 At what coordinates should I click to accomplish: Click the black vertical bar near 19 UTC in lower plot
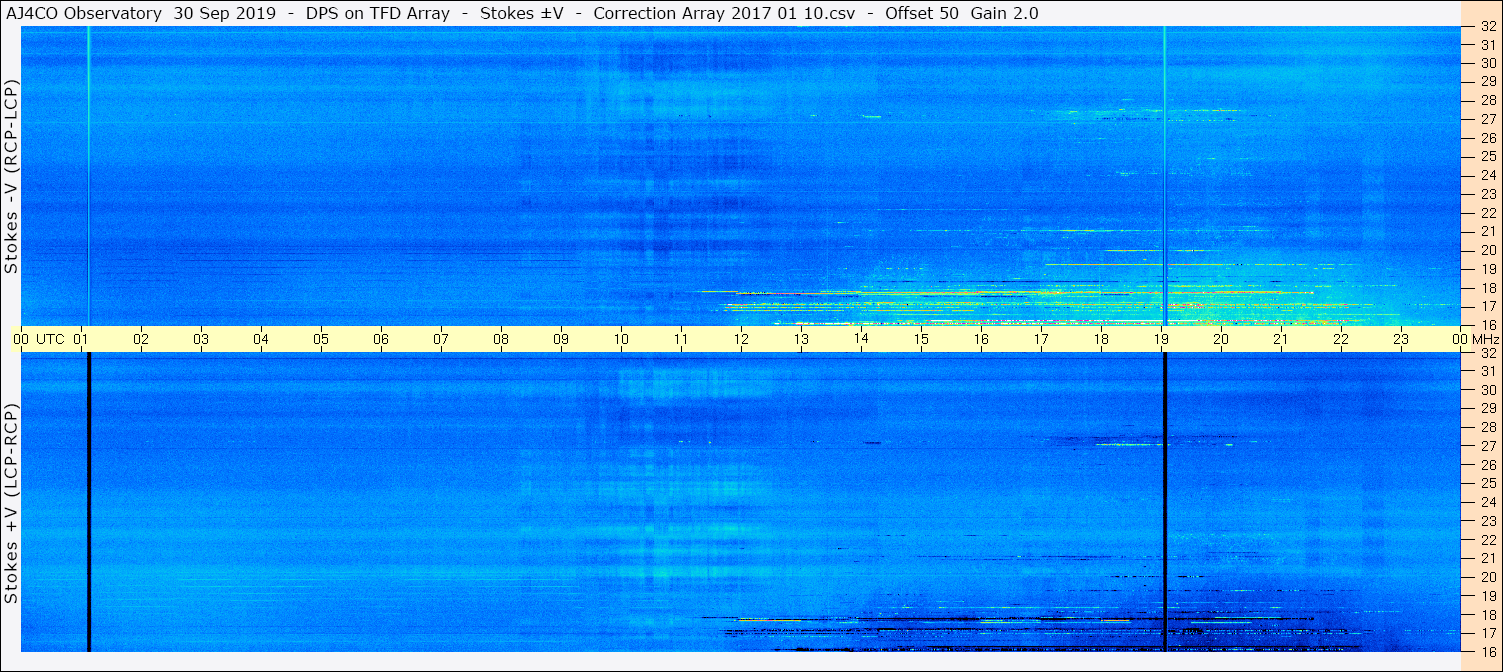pyautogui.click(x=1165, y=502)
